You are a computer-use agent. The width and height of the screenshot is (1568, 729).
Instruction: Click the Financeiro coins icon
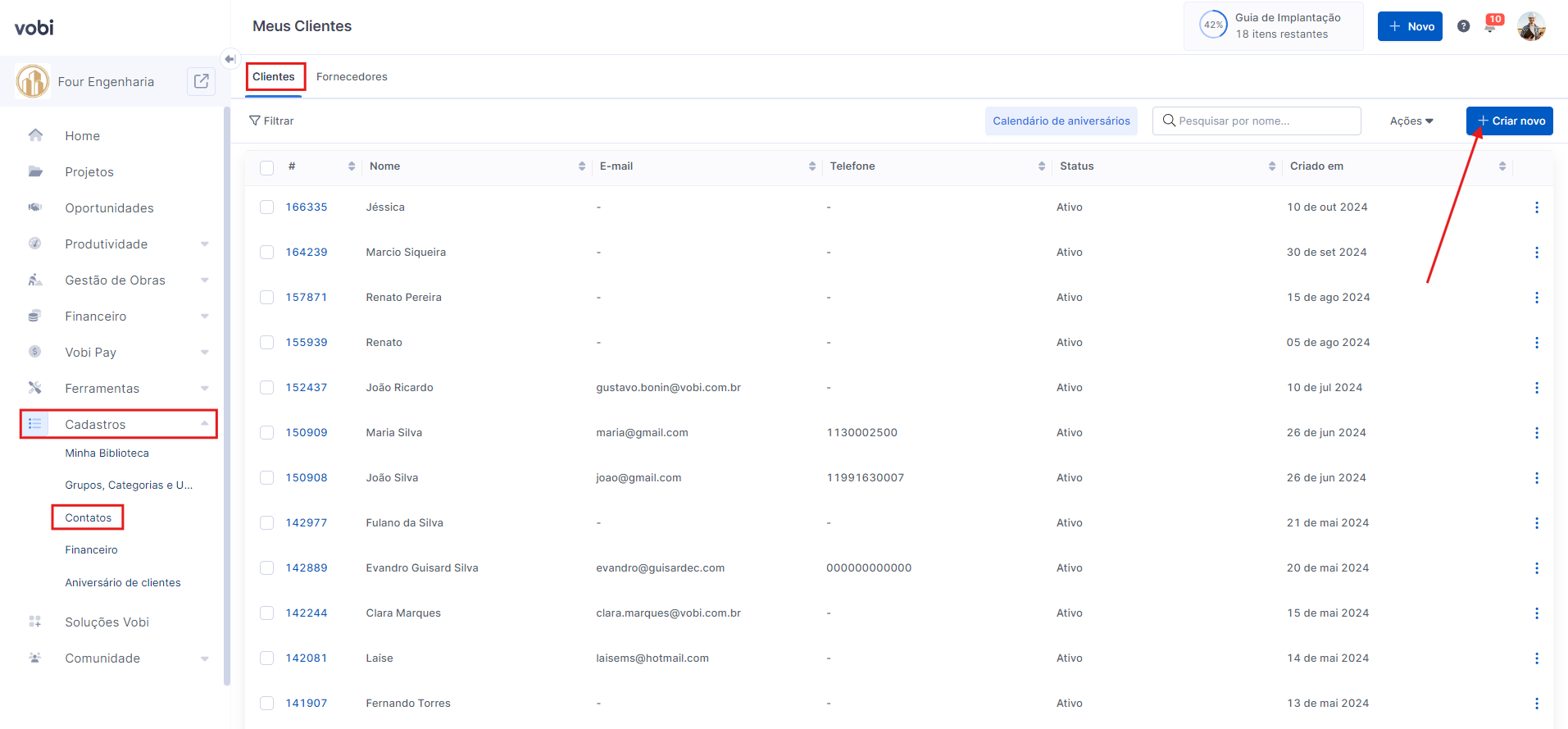[x=35, y=316]
